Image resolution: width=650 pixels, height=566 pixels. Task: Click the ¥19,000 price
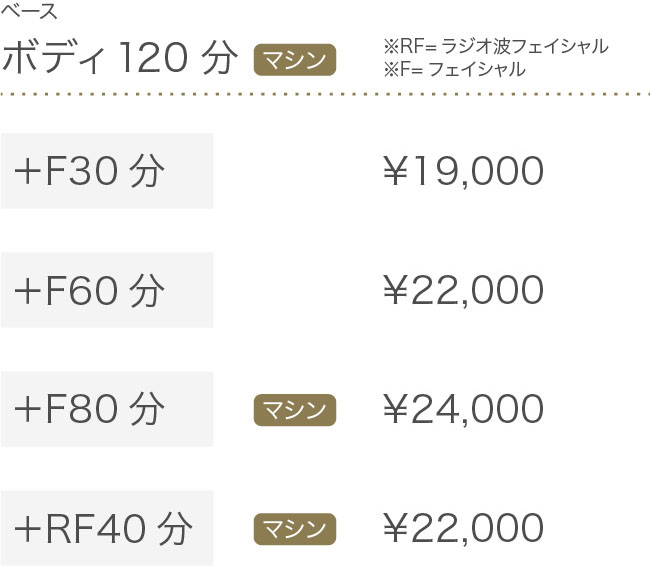tap(463, 171)
